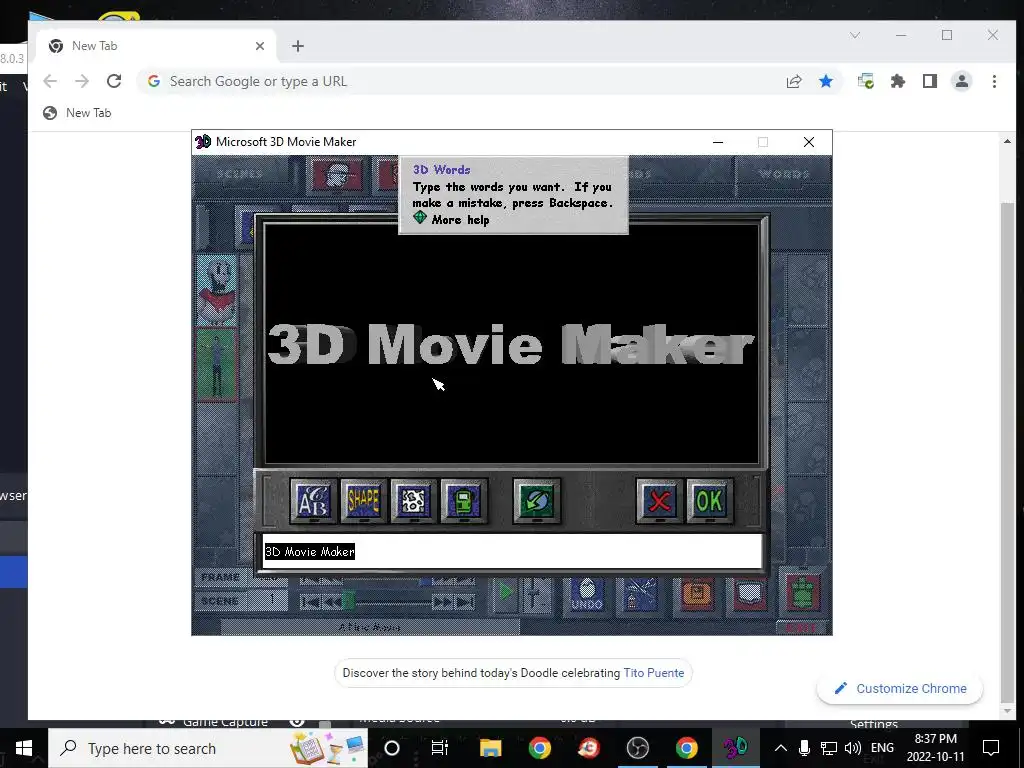Open the Windows Start menu
This screenshot has width=1024, height=768.
tap(24, 748)
